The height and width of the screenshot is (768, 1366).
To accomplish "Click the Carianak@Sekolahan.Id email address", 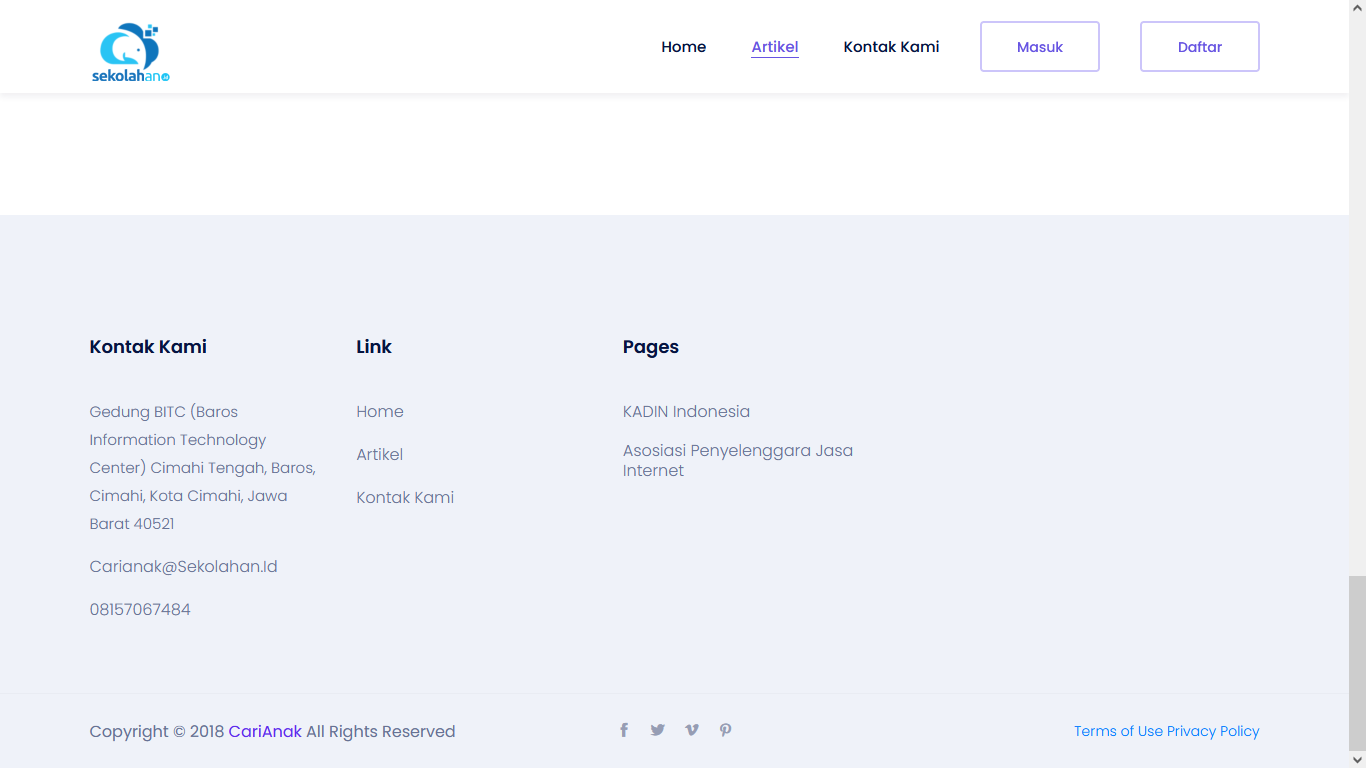I will 183,567.
